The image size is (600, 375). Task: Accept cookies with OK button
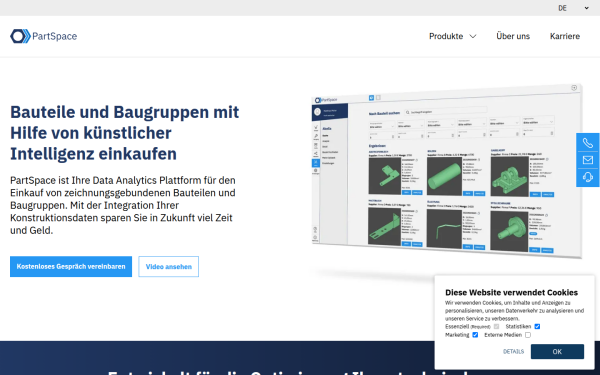coord(557,351)
